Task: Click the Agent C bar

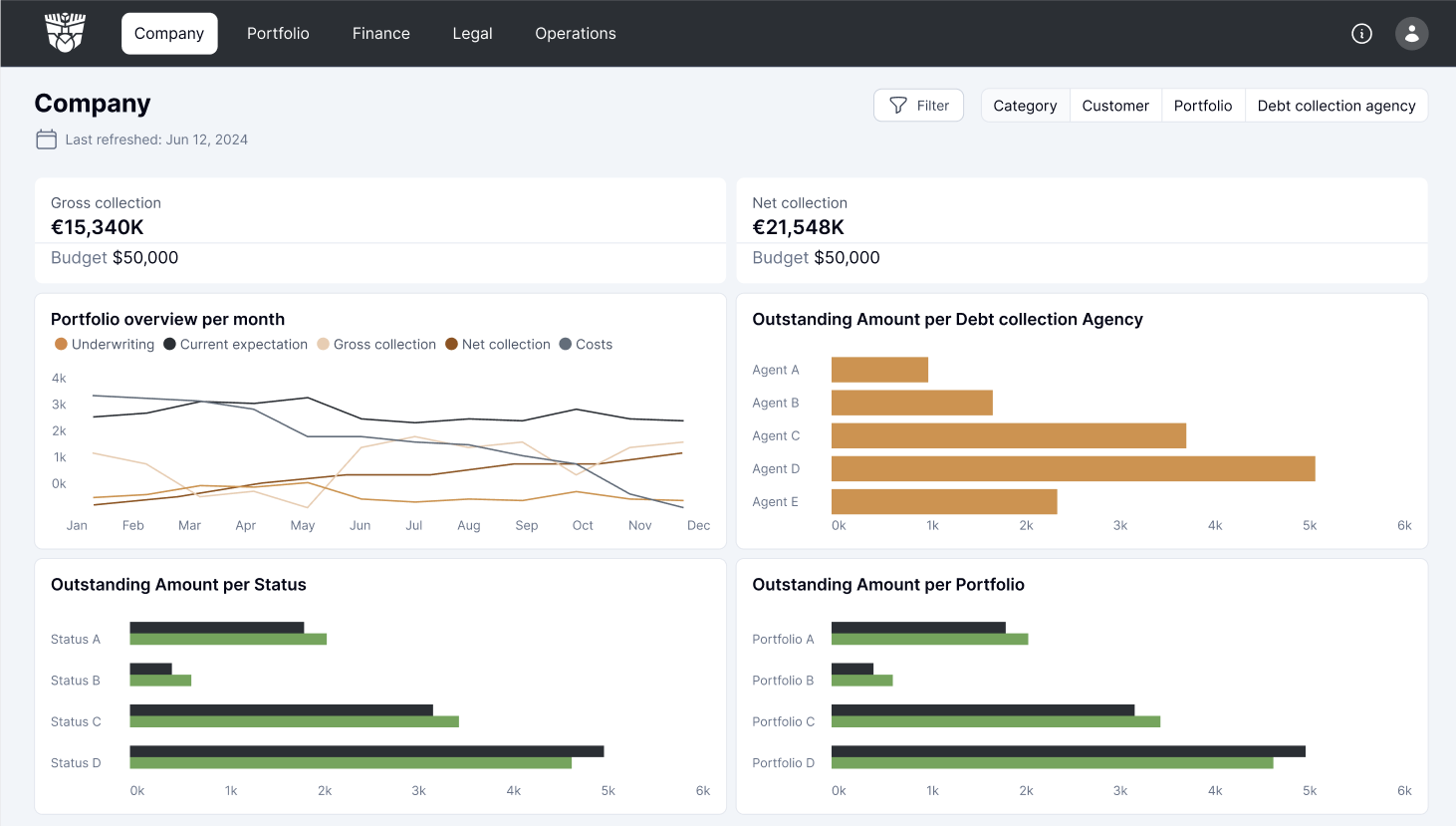Action: pos(1009,435)
